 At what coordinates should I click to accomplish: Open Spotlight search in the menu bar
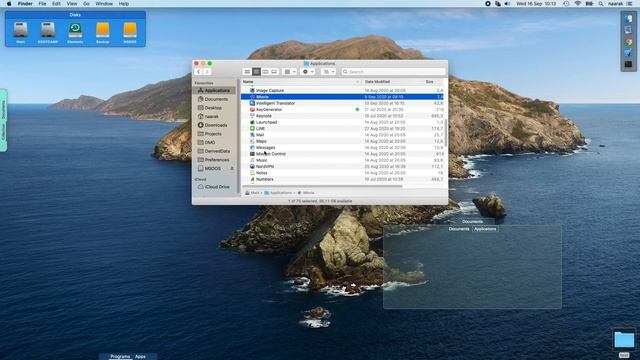[601, 4]
